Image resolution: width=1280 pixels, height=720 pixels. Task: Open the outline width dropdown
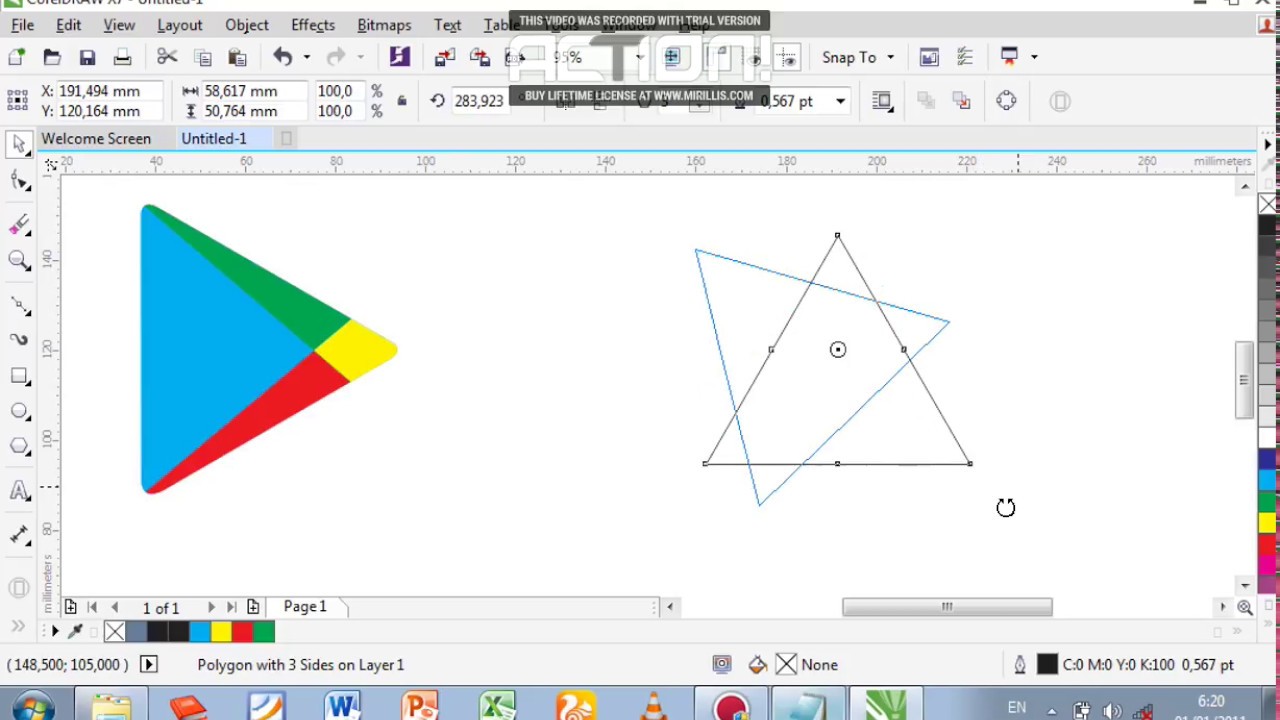[x=840, y=101]
